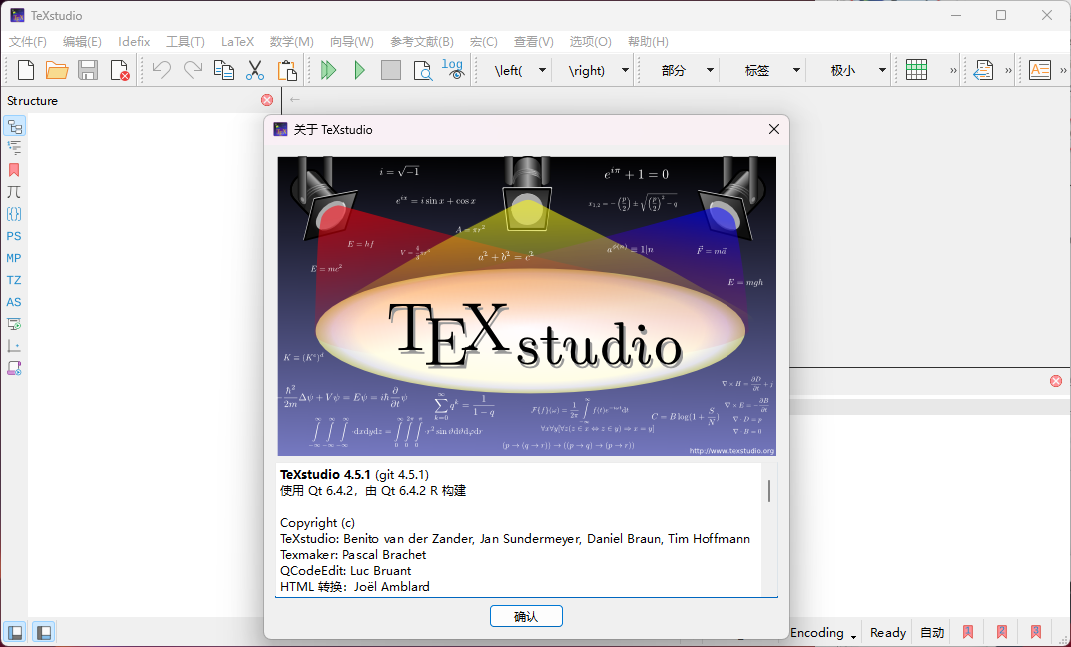Image resolution: width=1071 pixels, height=647 pixels.
Task: View the log with the log eye icon
Action: coord(453,70)
